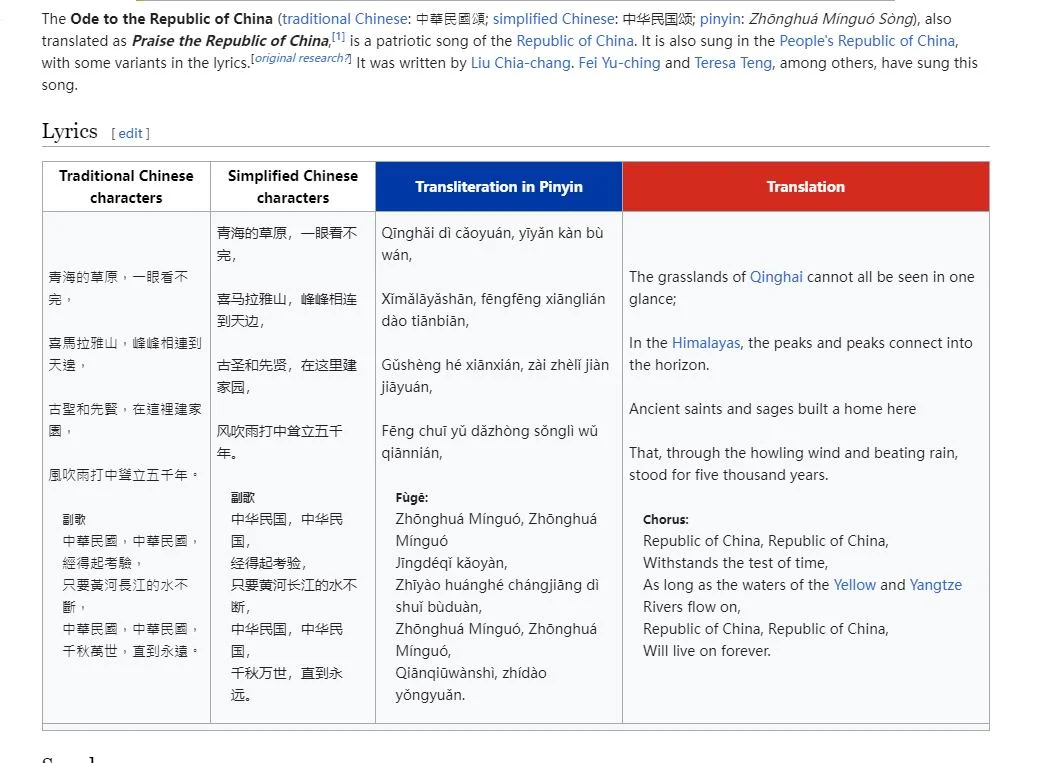Screen dimensions: 1046x763
Task: Follow the Yellow river link
Action: (x=854, y=585)
